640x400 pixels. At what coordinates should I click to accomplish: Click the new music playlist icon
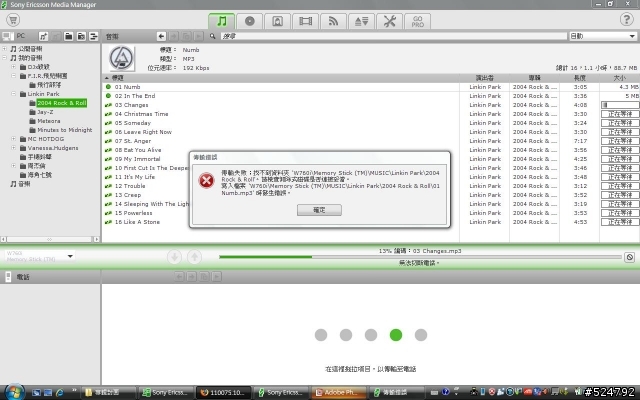(x=43, y=36)
